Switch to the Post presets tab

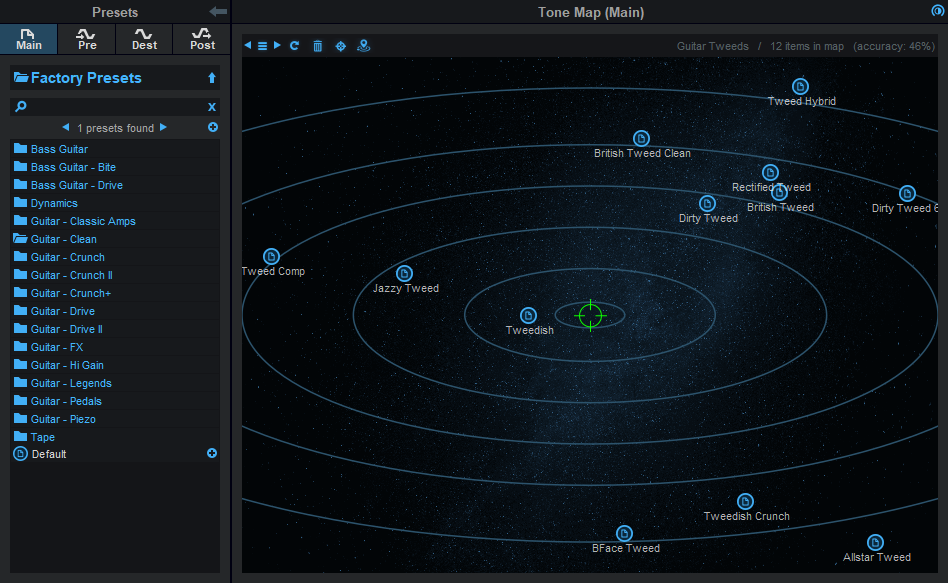click(x=201, y=39)
